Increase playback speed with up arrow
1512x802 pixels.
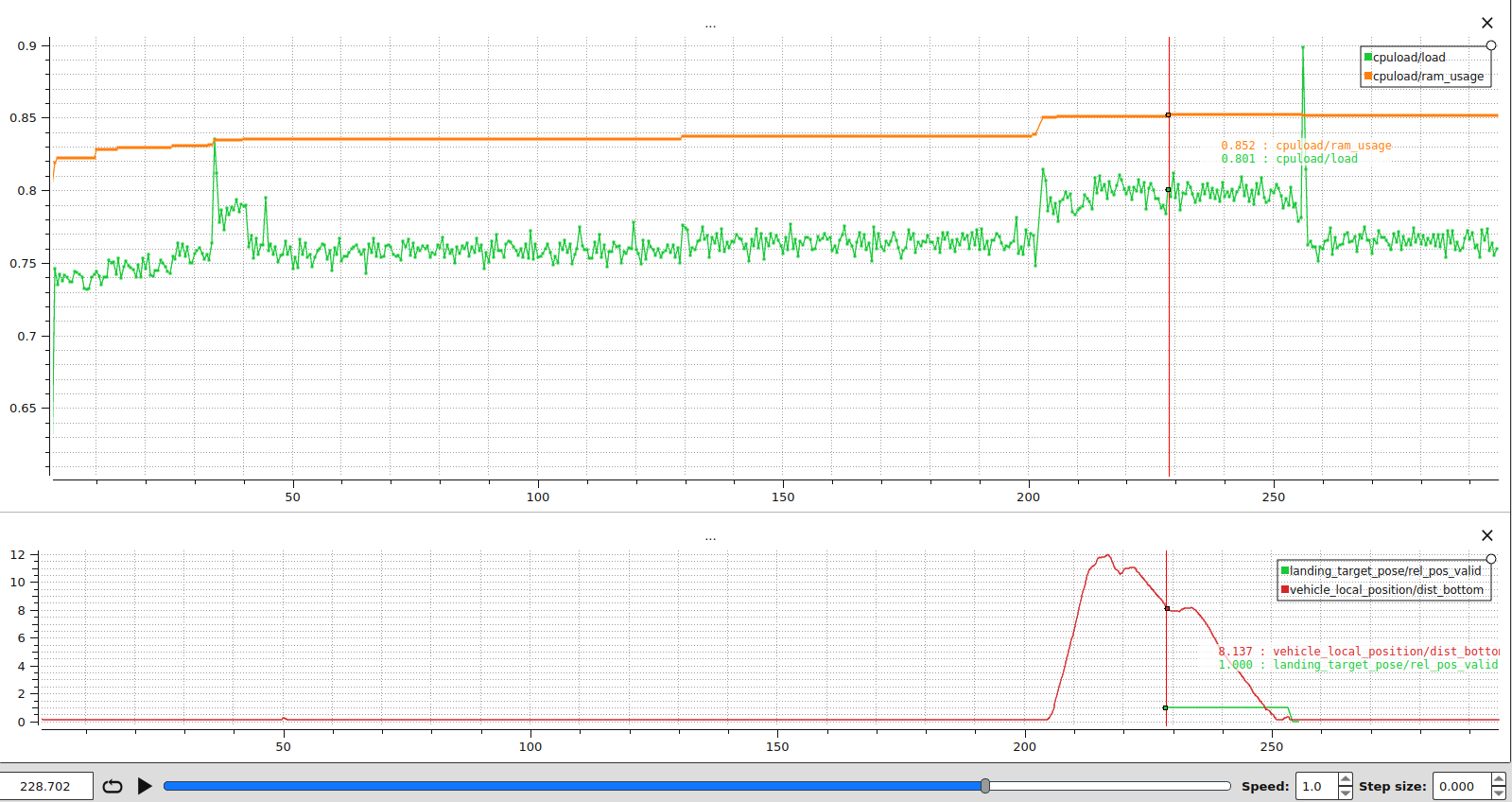(x=1346, y=779)
